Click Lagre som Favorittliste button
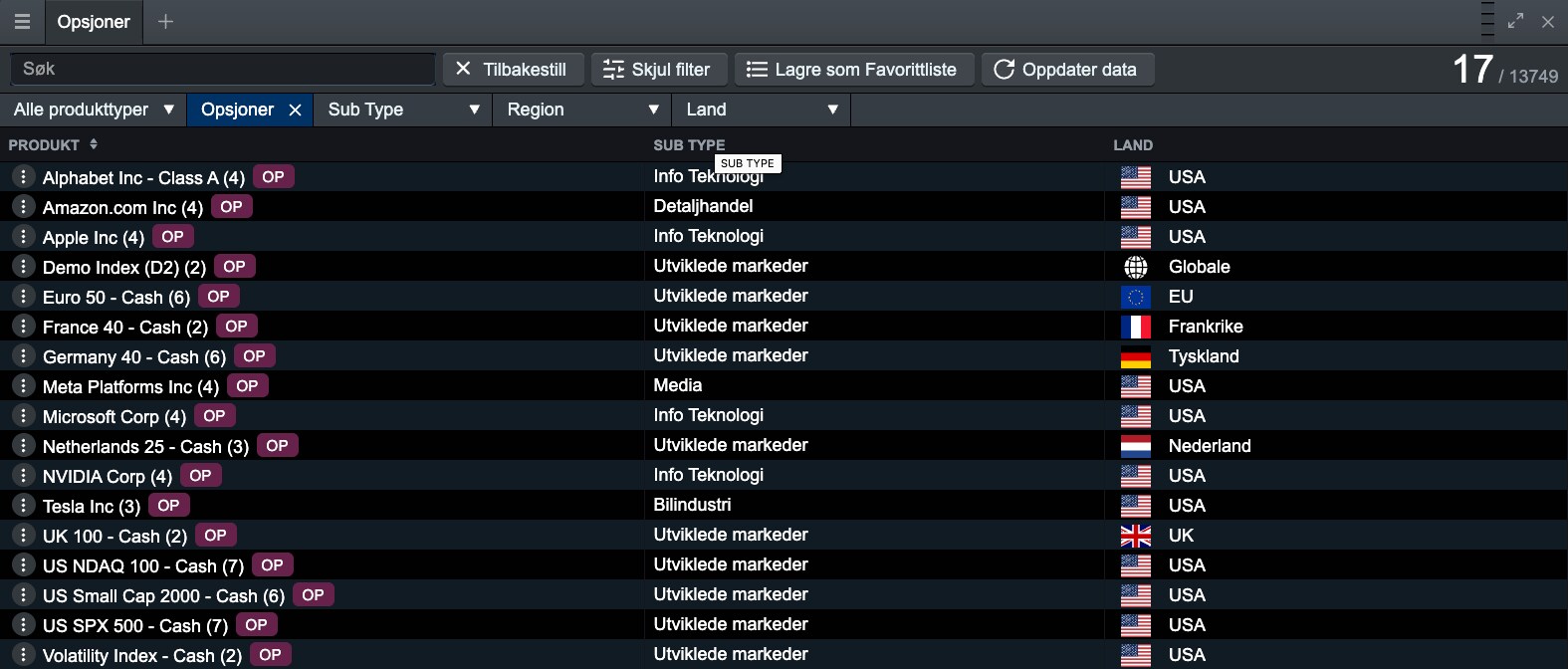Viewport: 1568px width, 669px height. click(x=854, y=70)
